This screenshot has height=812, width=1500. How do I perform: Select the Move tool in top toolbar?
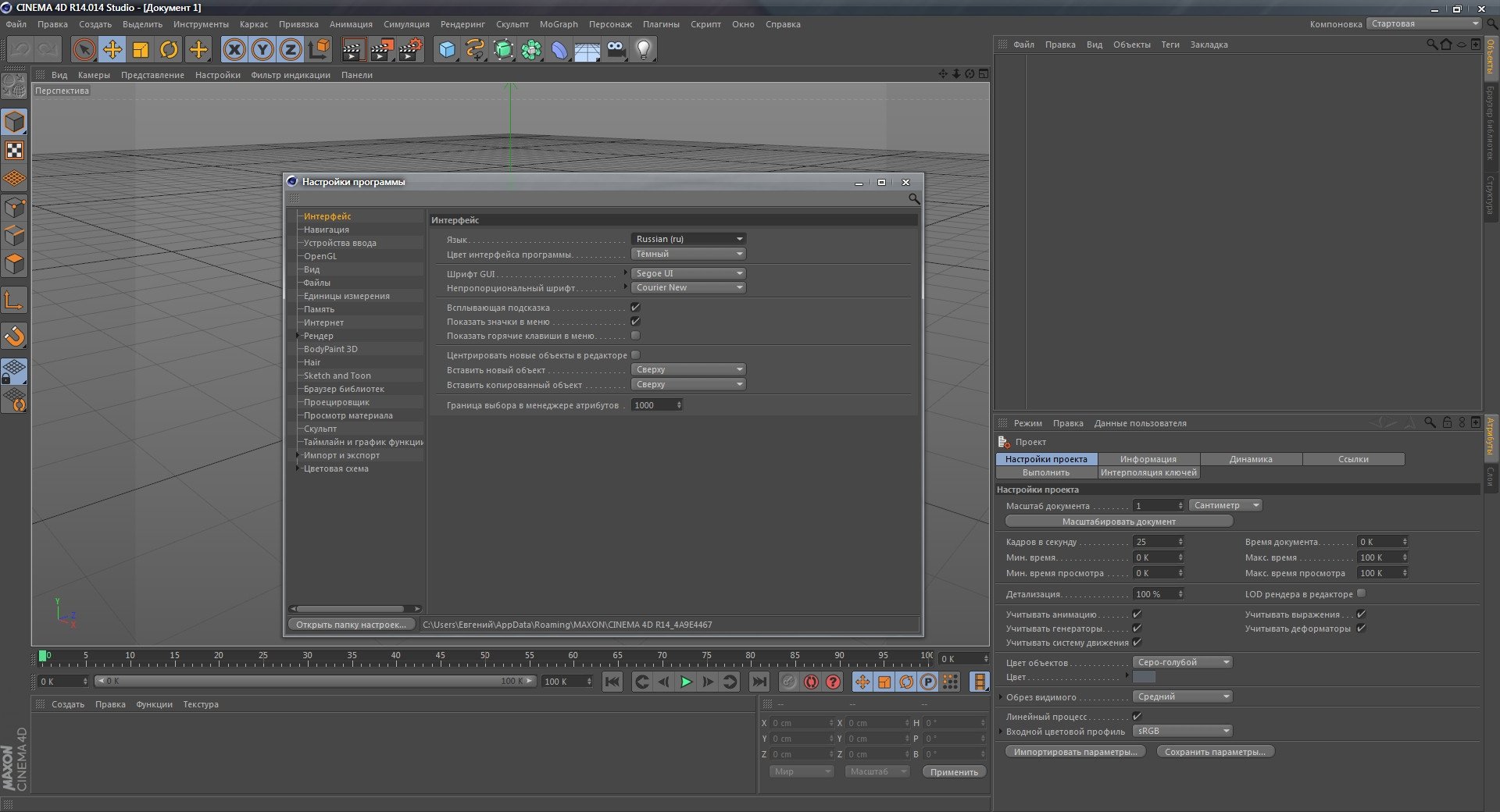[112, 50]
